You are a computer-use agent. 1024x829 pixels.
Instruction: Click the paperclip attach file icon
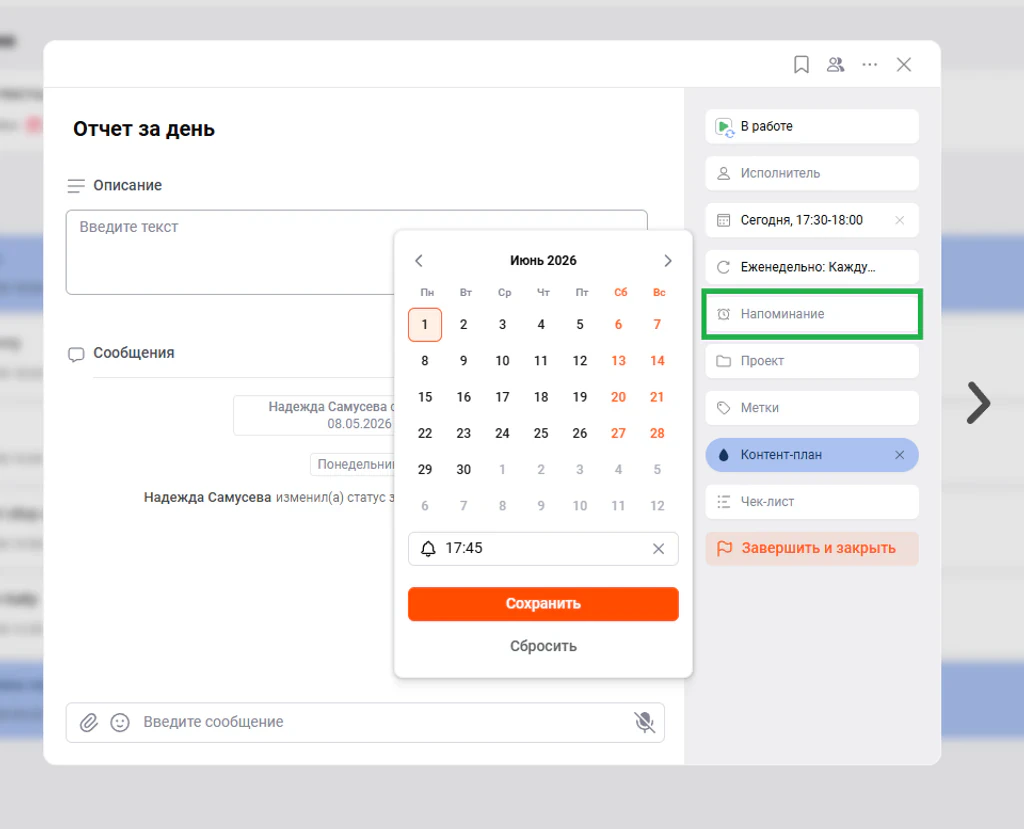point(89,723)
